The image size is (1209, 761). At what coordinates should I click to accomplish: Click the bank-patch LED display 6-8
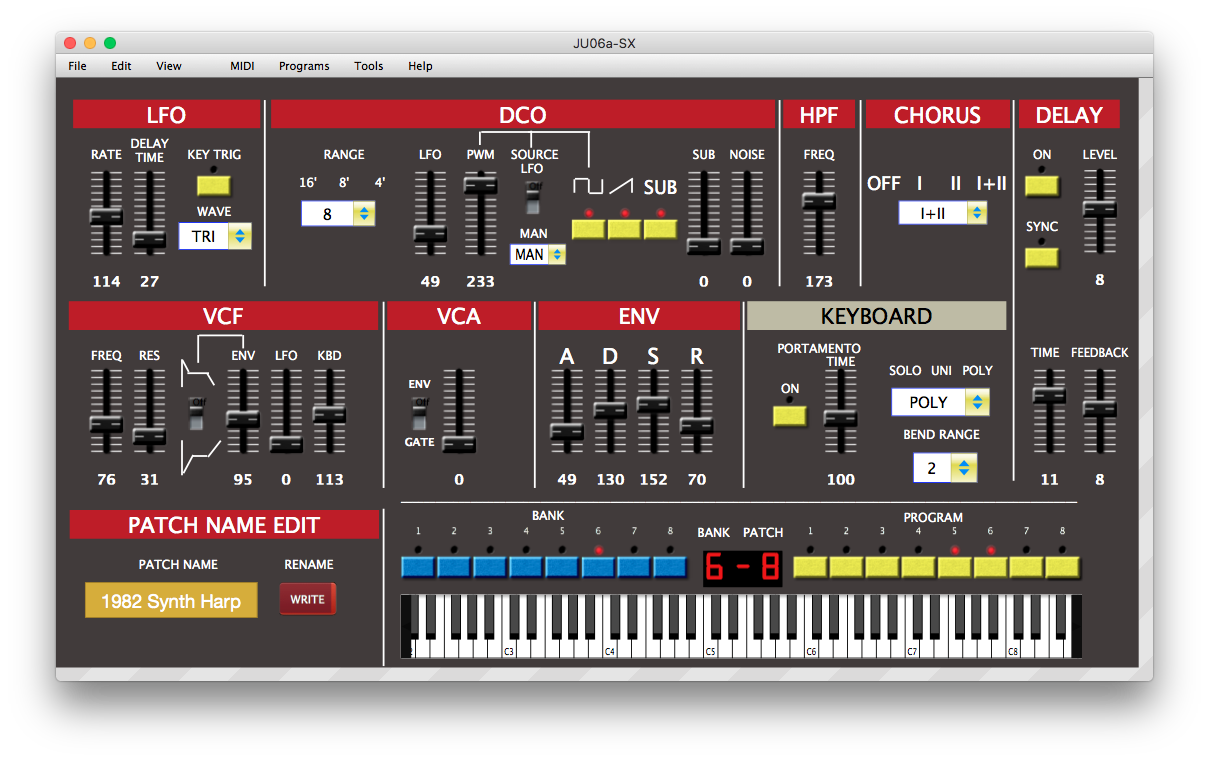743,567
